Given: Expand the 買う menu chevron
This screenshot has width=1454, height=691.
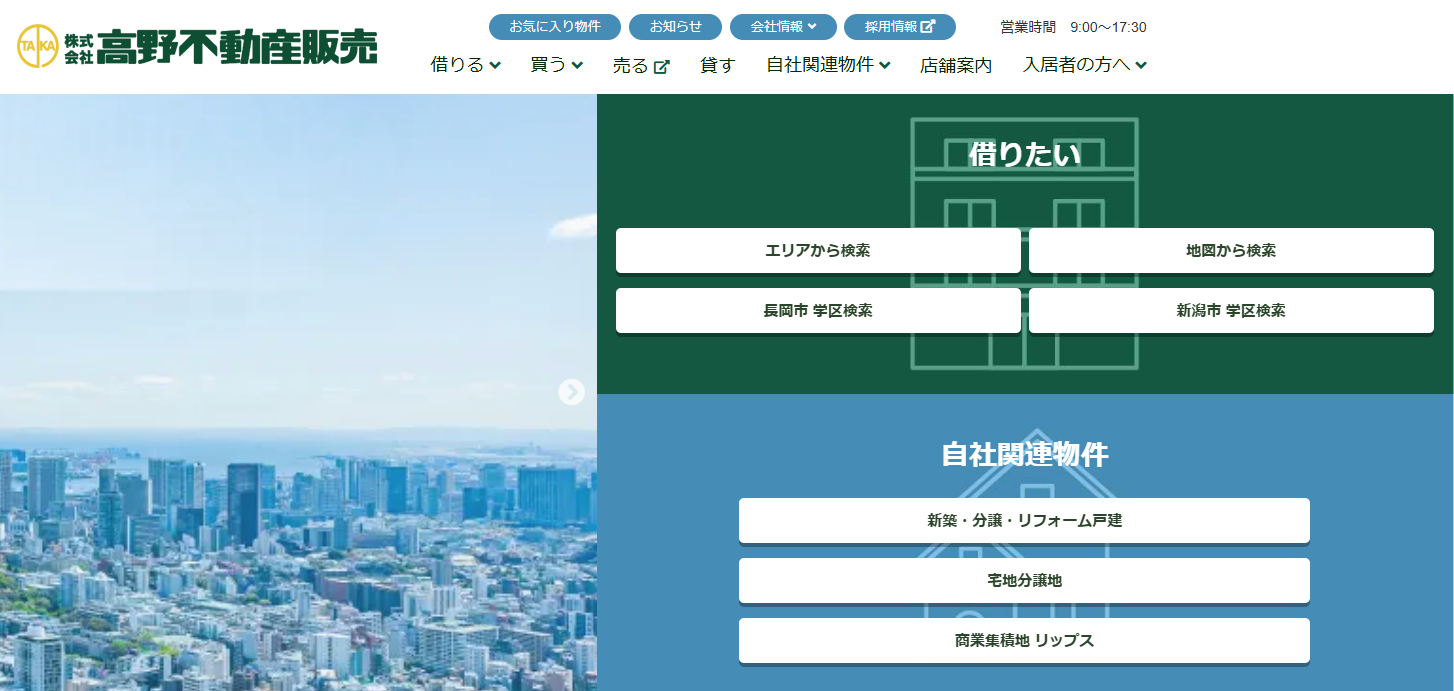Looking at the screenshot, I should click(577, 66).
